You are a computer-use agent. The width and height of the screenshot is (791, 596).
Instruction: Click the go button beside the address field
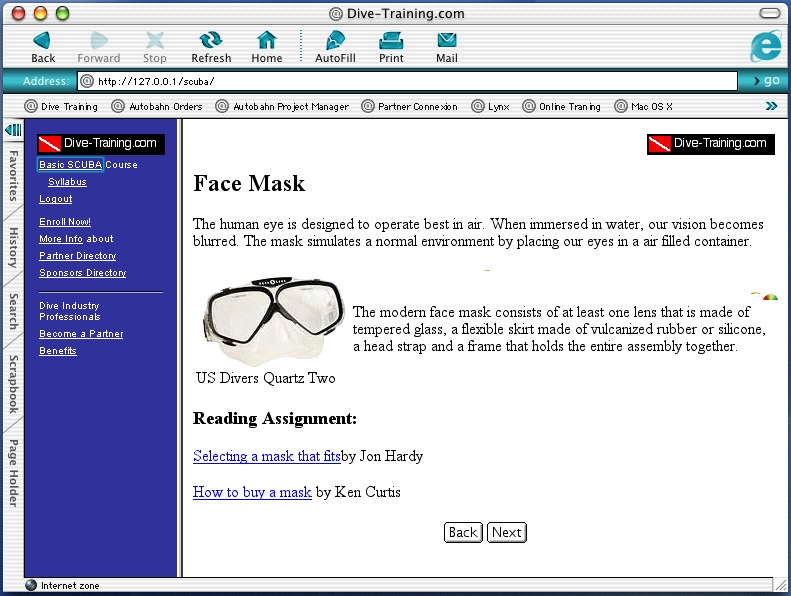point(766,80)
